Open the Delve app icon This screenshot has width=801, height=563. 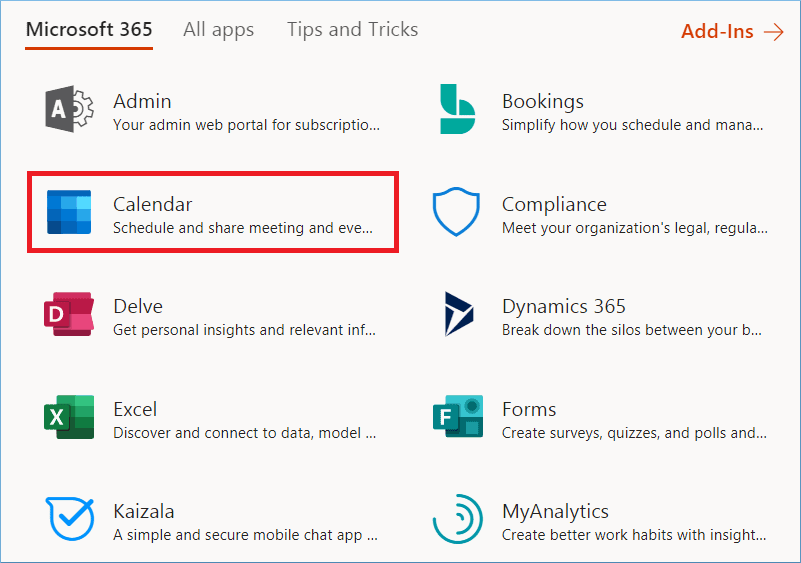coord(70,315)
